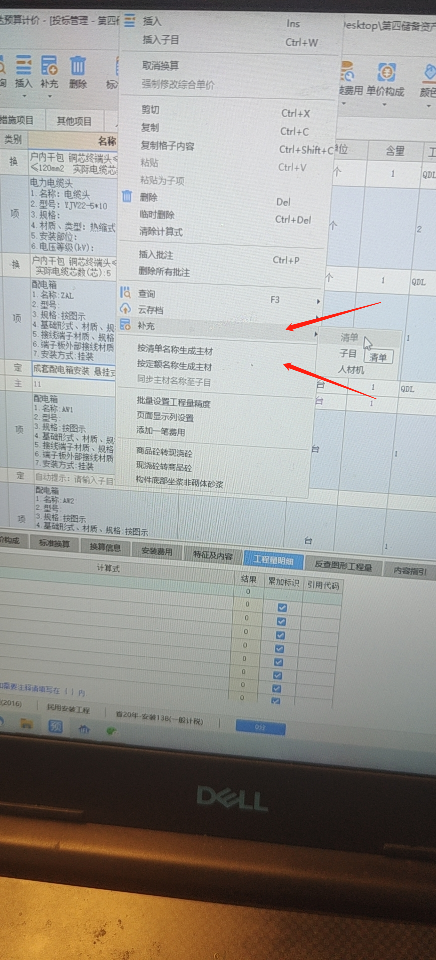Expand the dropdown arrow under 补充 toolbar button
This screenshot has width=436, height=960.
pyautogui.click(x=49, y=96)
